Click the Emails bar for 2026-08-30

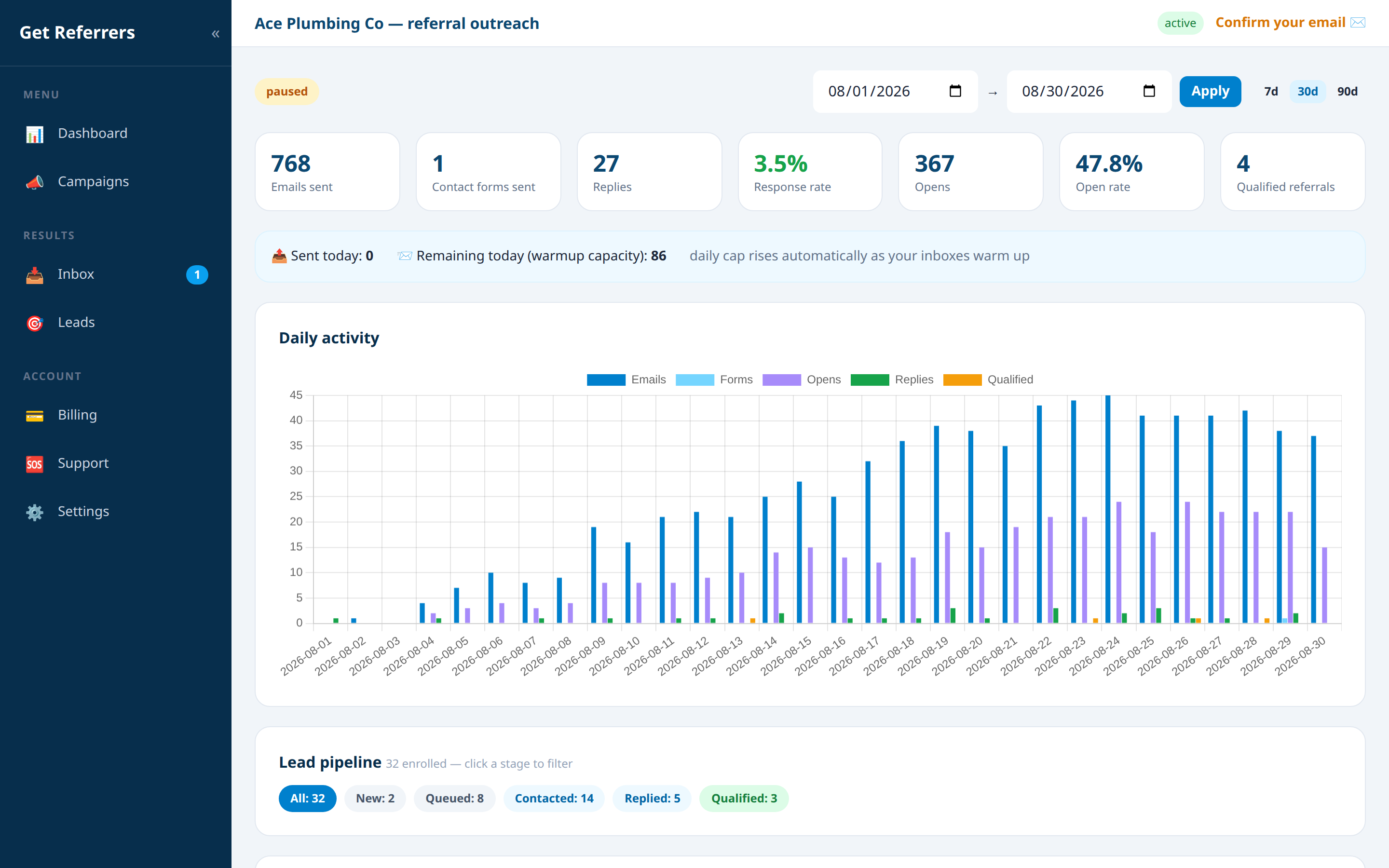(x=1313, y=529)
